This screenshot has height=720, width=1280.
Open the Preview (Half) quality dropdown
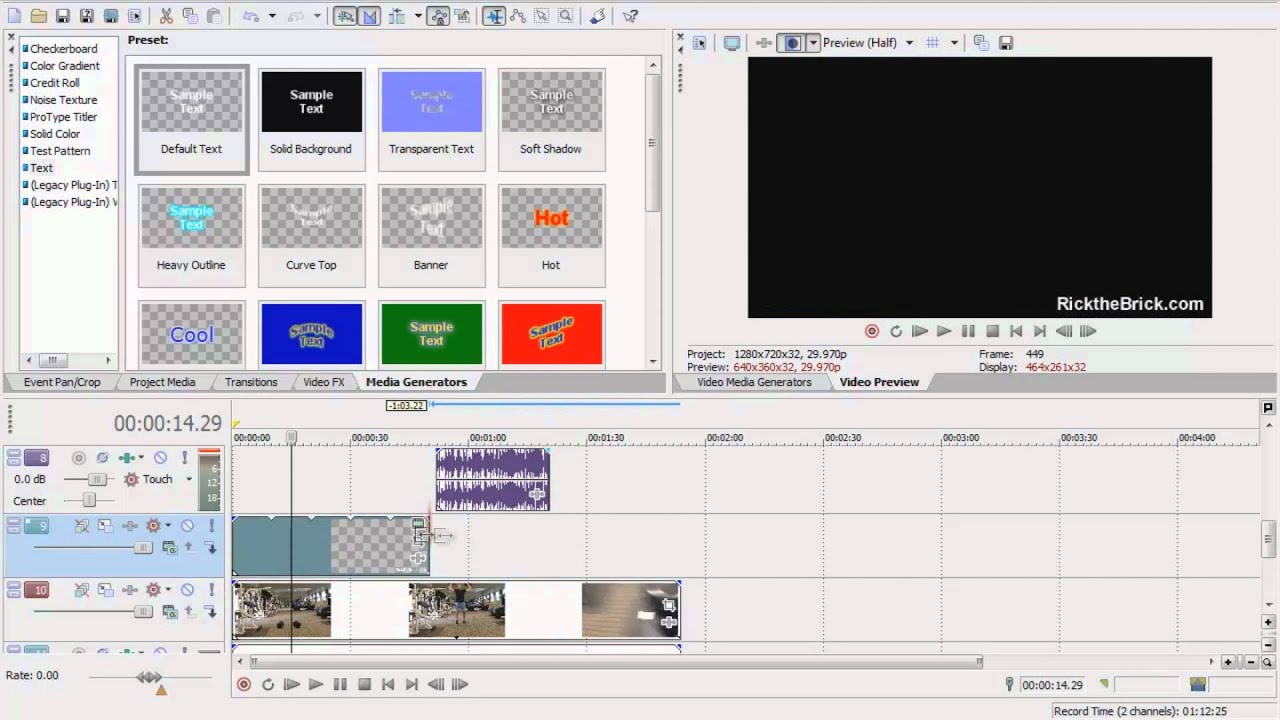(x=909, y=43)
